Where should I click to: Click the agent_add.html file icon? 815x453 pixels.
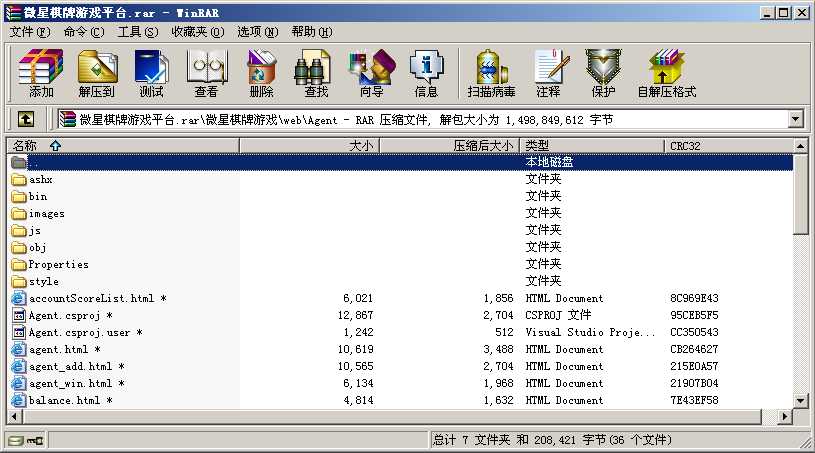[19, 366]
